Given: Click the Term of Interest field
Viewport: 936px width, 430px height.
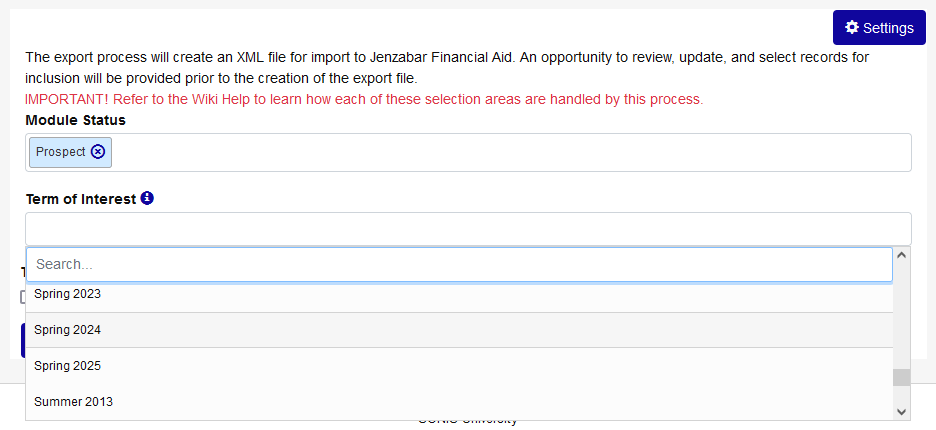Looking at the screenshot, I should [x=468, y=228].
